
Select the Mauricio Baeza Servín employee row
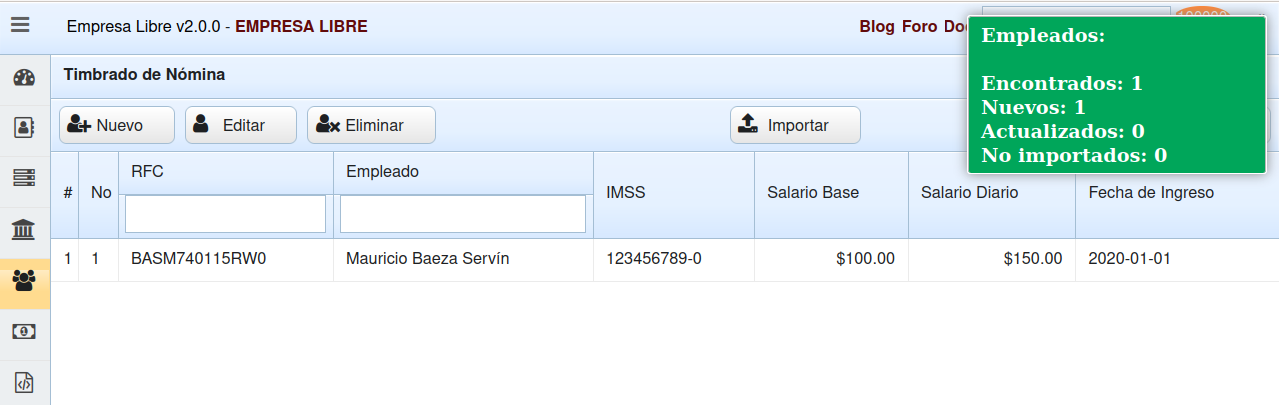click(427, 259)
